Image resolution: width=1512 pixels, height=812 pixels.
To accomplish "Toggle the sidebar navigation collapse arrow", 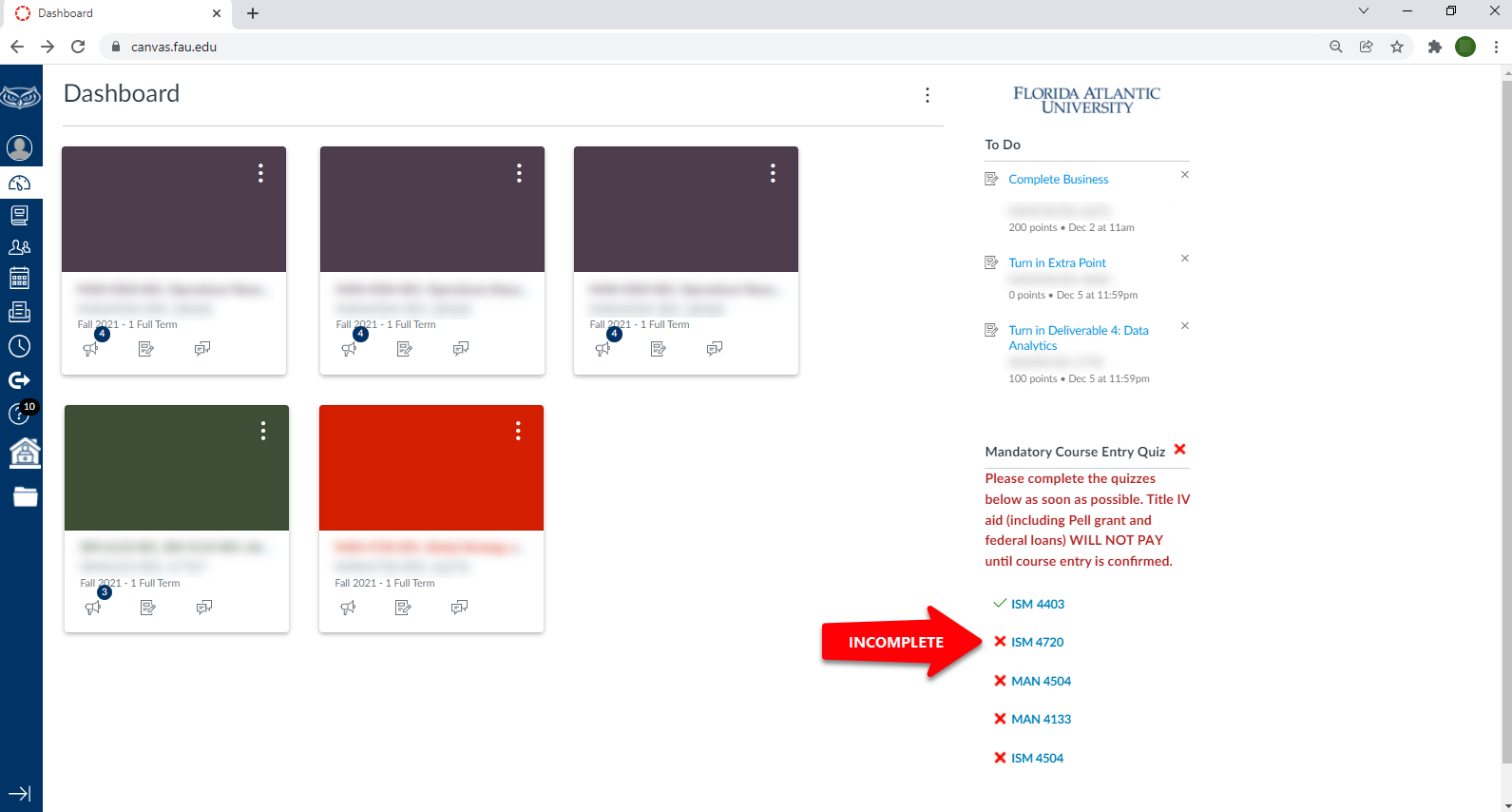I will pyautogui.click(x=20, y=793).
